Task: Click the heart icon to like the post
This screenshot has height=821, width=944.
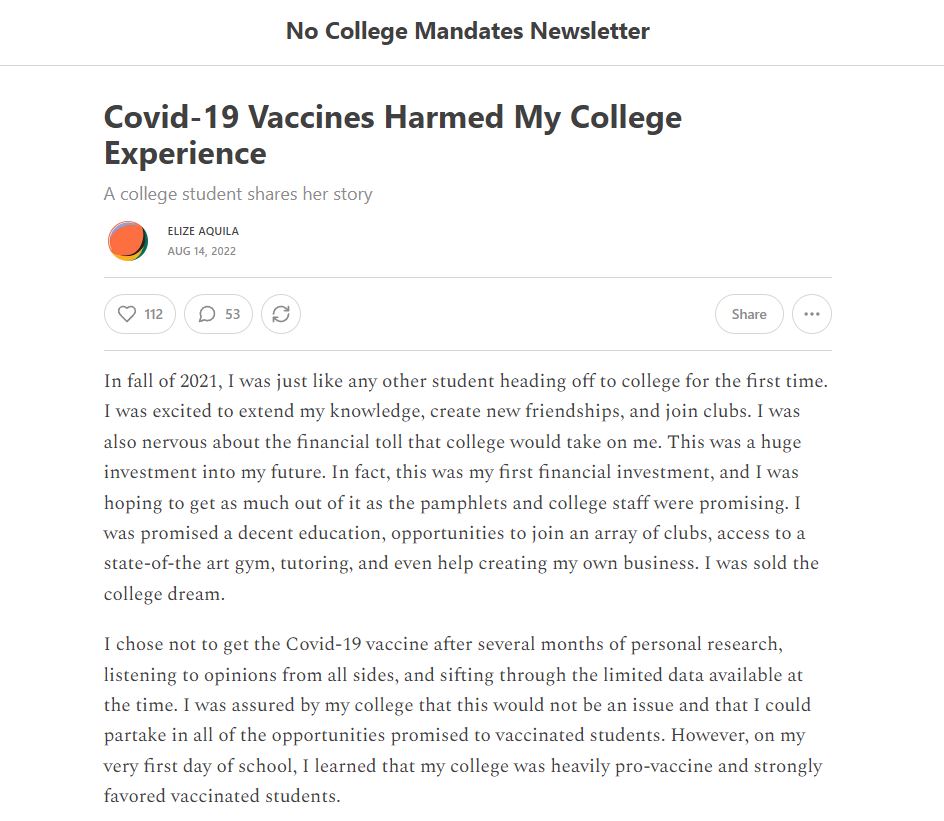Action: pos(127,314)
